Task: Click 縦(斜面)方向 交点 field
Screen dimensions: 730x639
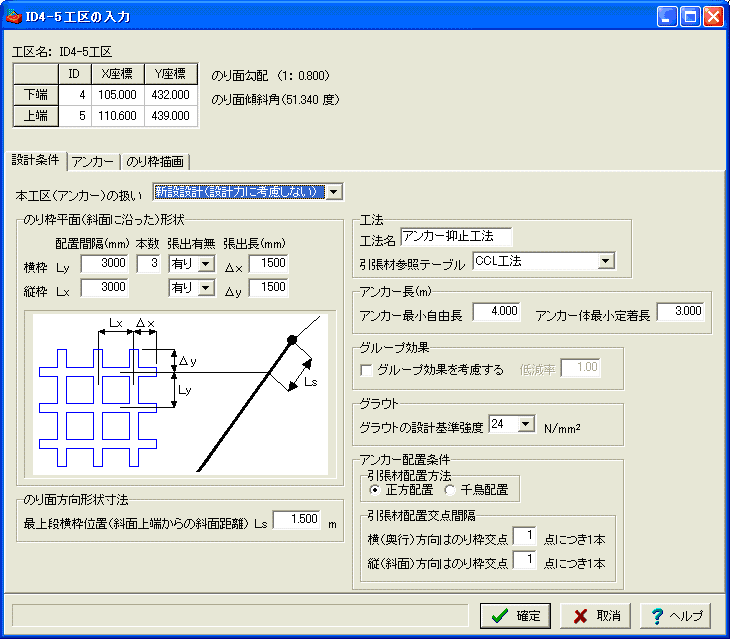Action: coord(525,560)
